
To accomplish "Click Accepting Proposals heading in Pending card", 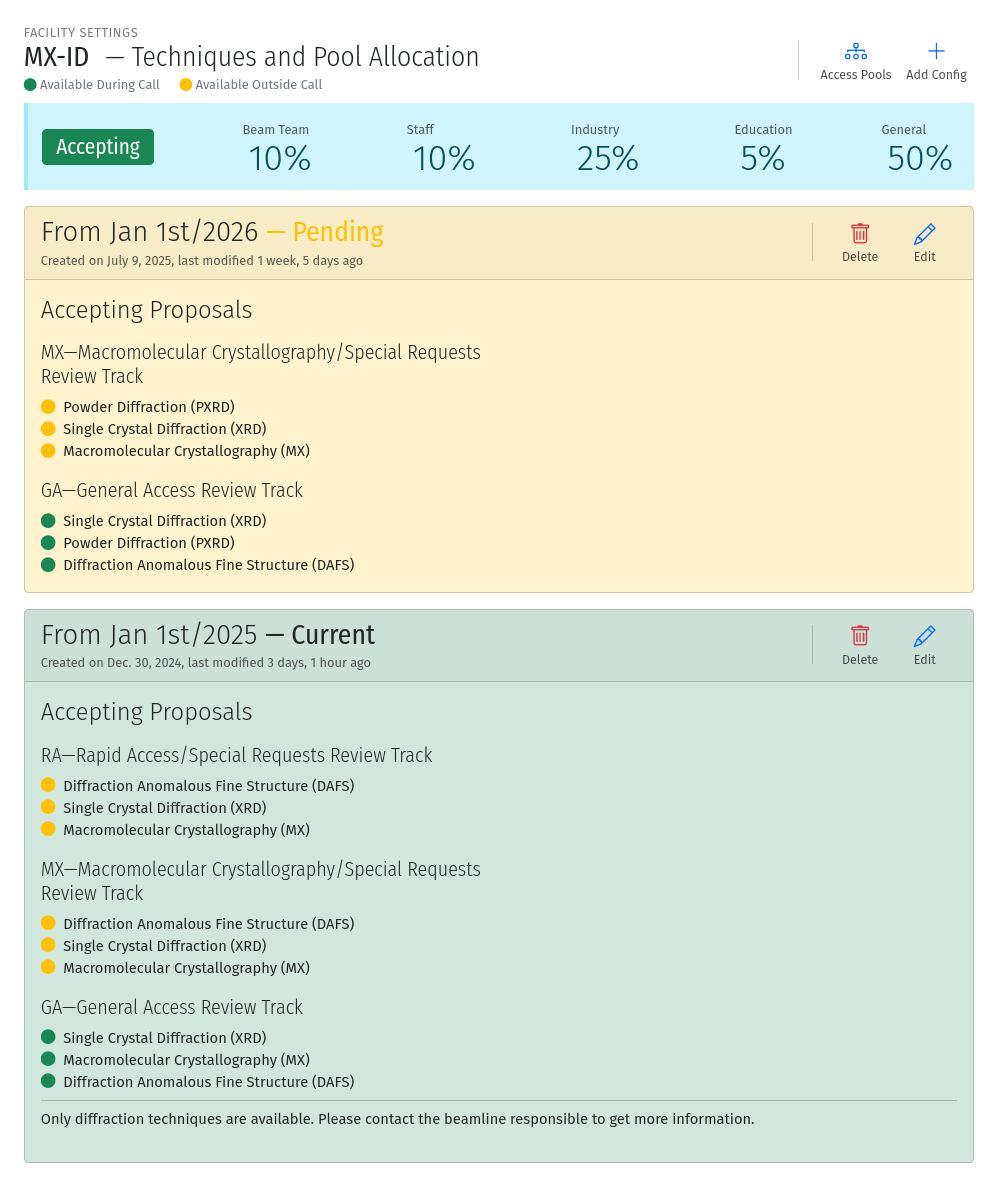I will [x=146, y=310].
